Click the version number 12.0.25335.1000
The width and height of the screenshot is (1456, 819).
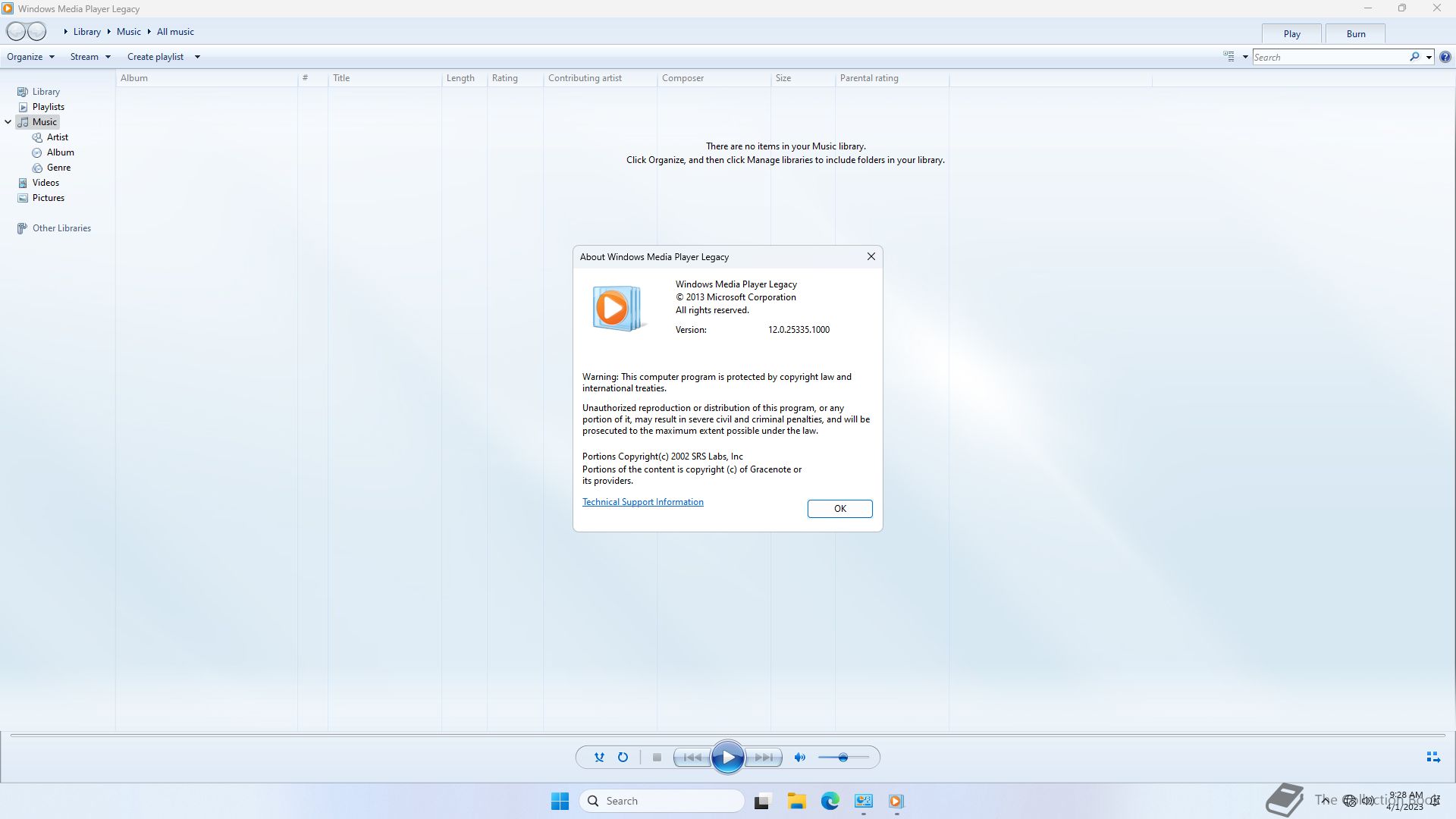coord(799,330)
